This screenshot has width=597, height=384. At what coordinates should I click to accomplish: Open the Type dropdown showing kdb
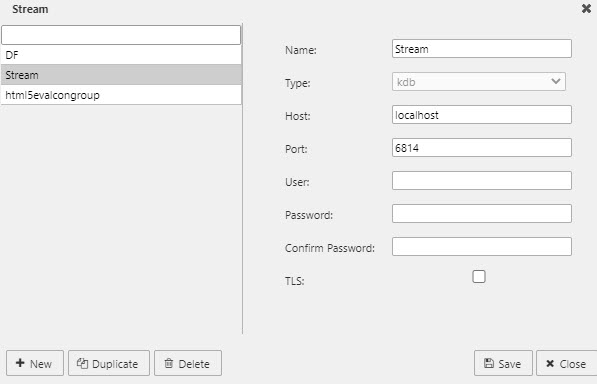(479, 82)
